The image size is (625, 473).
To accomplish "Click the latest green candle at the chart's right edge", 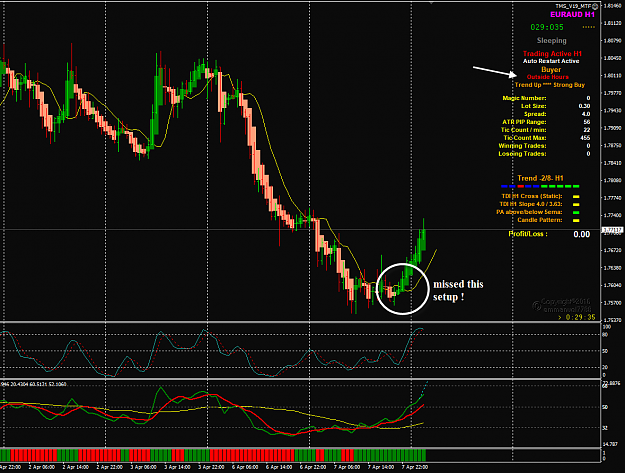I will tap(423, 235).
